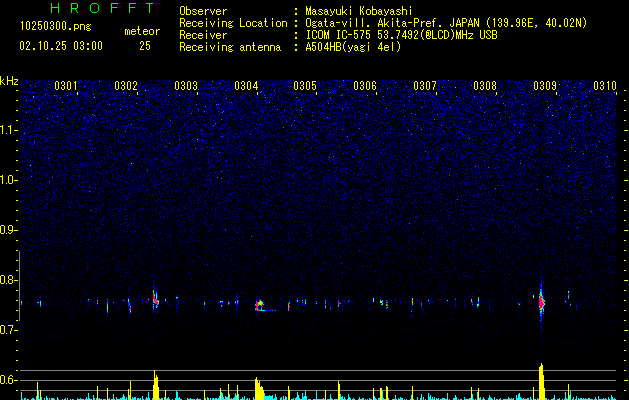Viewport: 629px width, 400px height.
Task: Click the 0.8 kHz axis label
Action: coord(9,280)
